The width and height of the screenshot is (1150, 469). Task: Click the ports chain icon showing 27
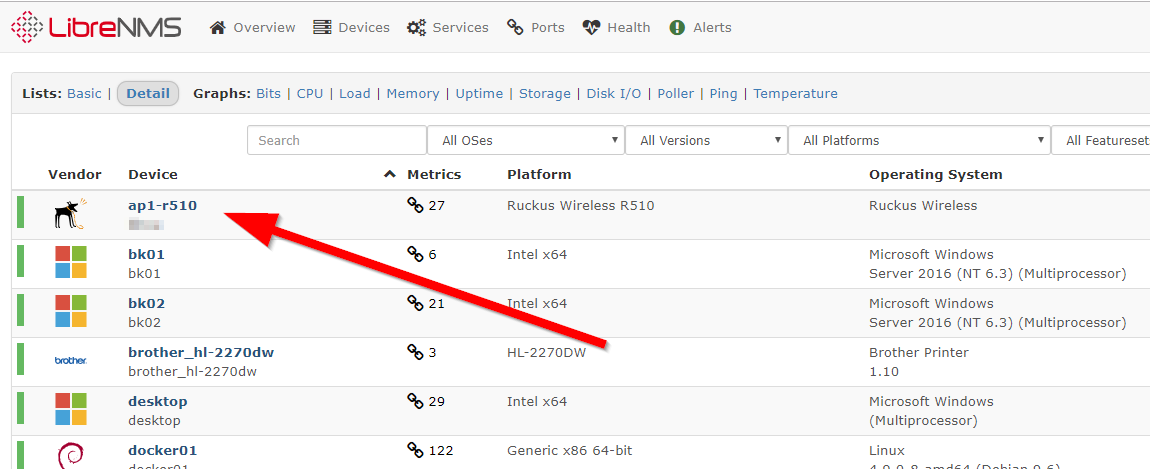415,206
